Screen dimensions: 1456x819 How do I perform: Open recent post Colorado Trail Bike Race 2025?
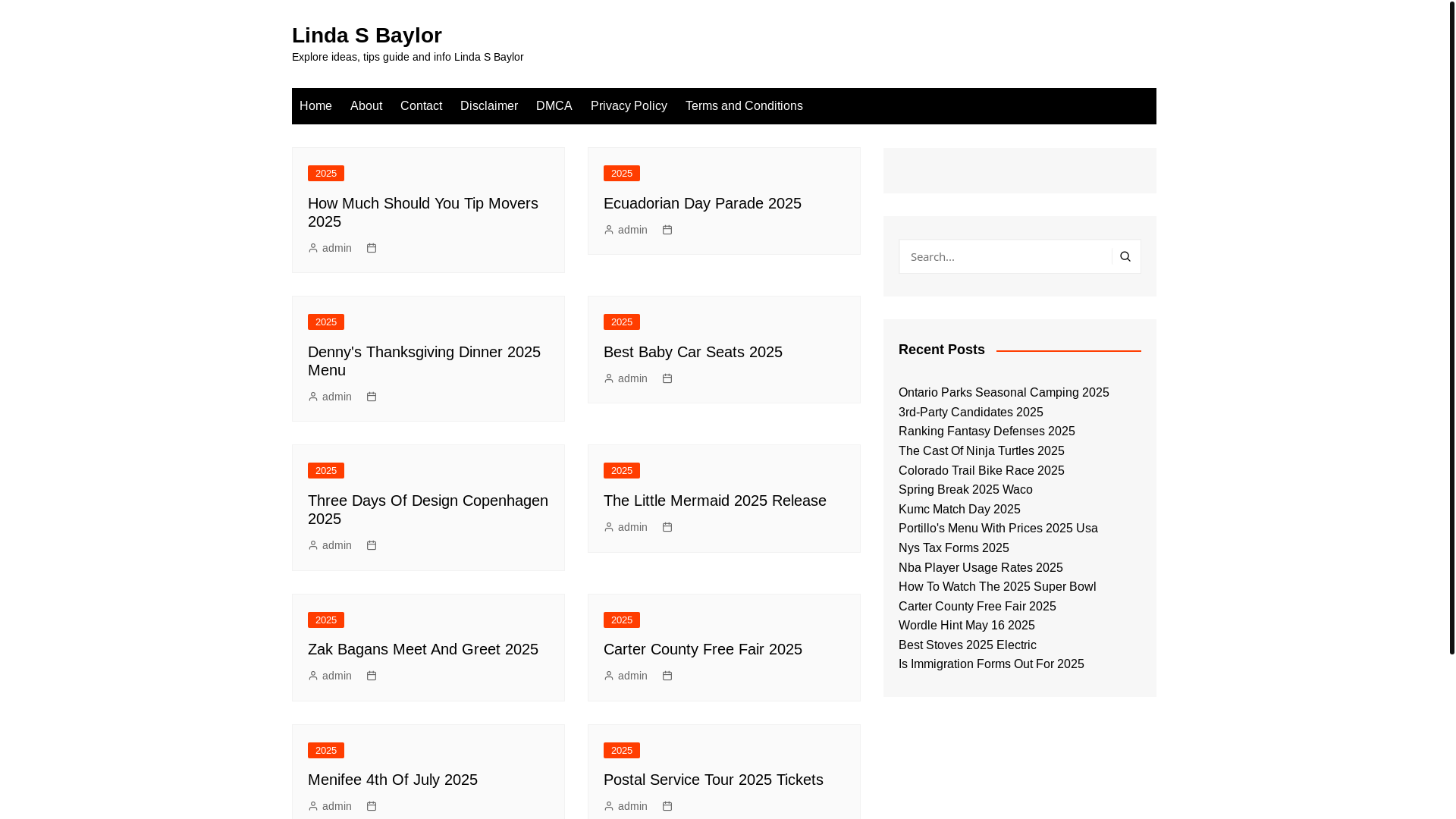click(x=981, y=471)
